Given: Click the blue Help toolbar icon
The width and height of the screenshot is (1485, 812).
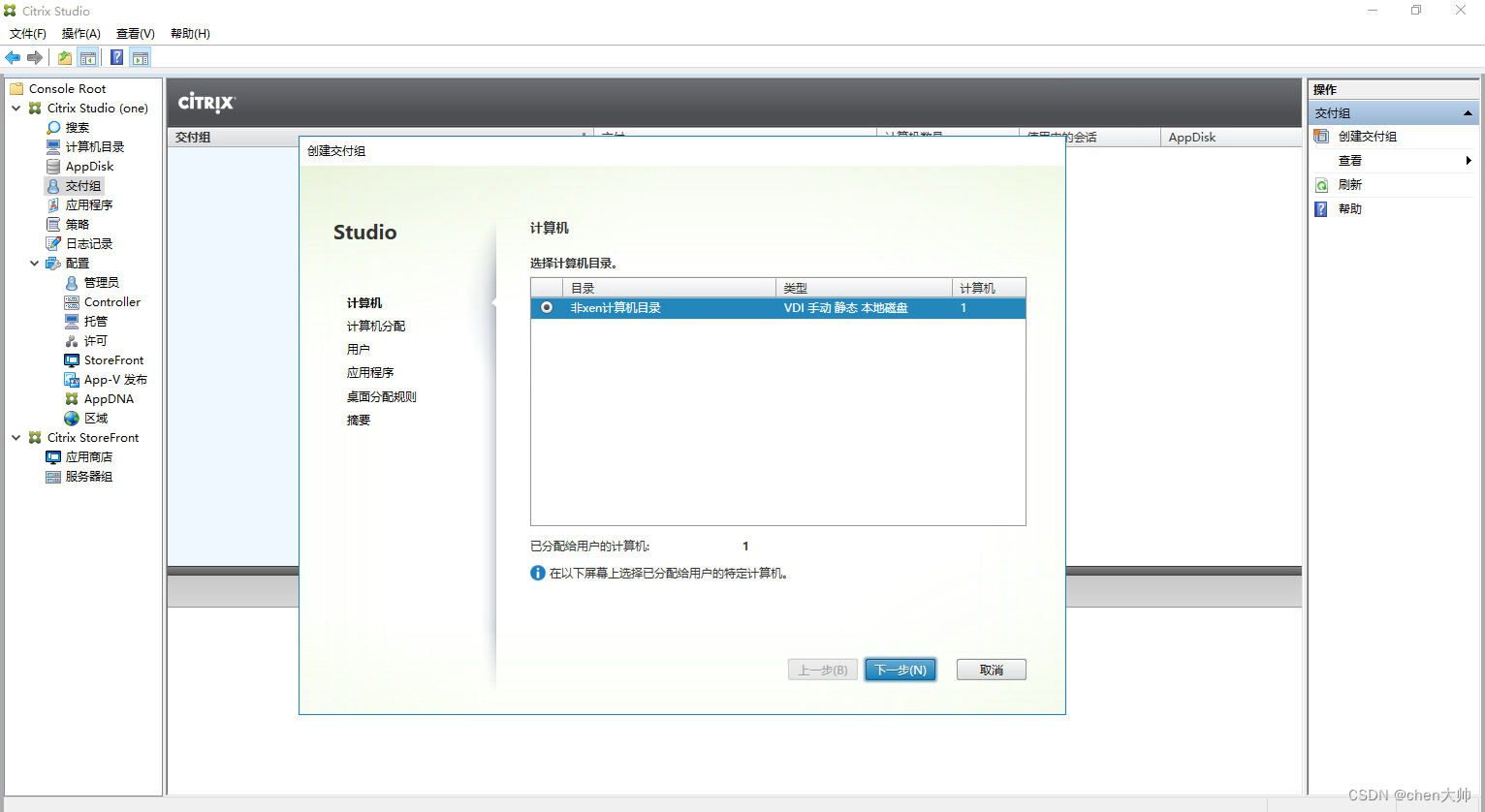Looking at the screenshot, I should (x=116, y=58).
